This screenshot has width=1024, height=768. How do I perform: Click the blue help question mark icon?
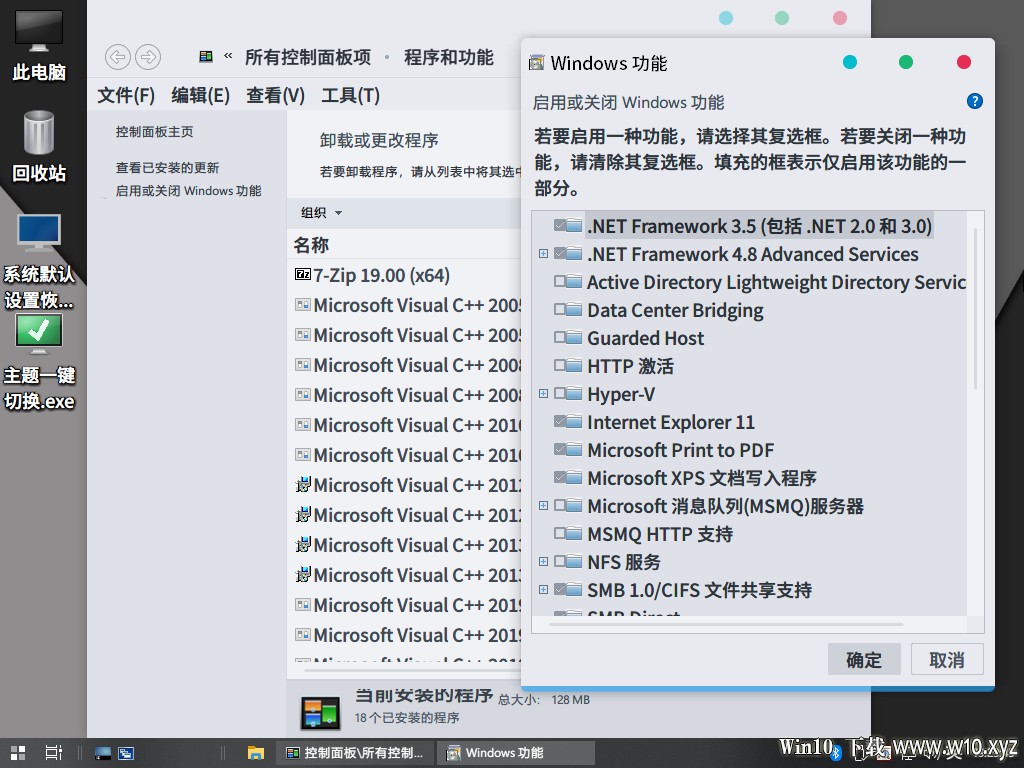[x=974, y=101]
